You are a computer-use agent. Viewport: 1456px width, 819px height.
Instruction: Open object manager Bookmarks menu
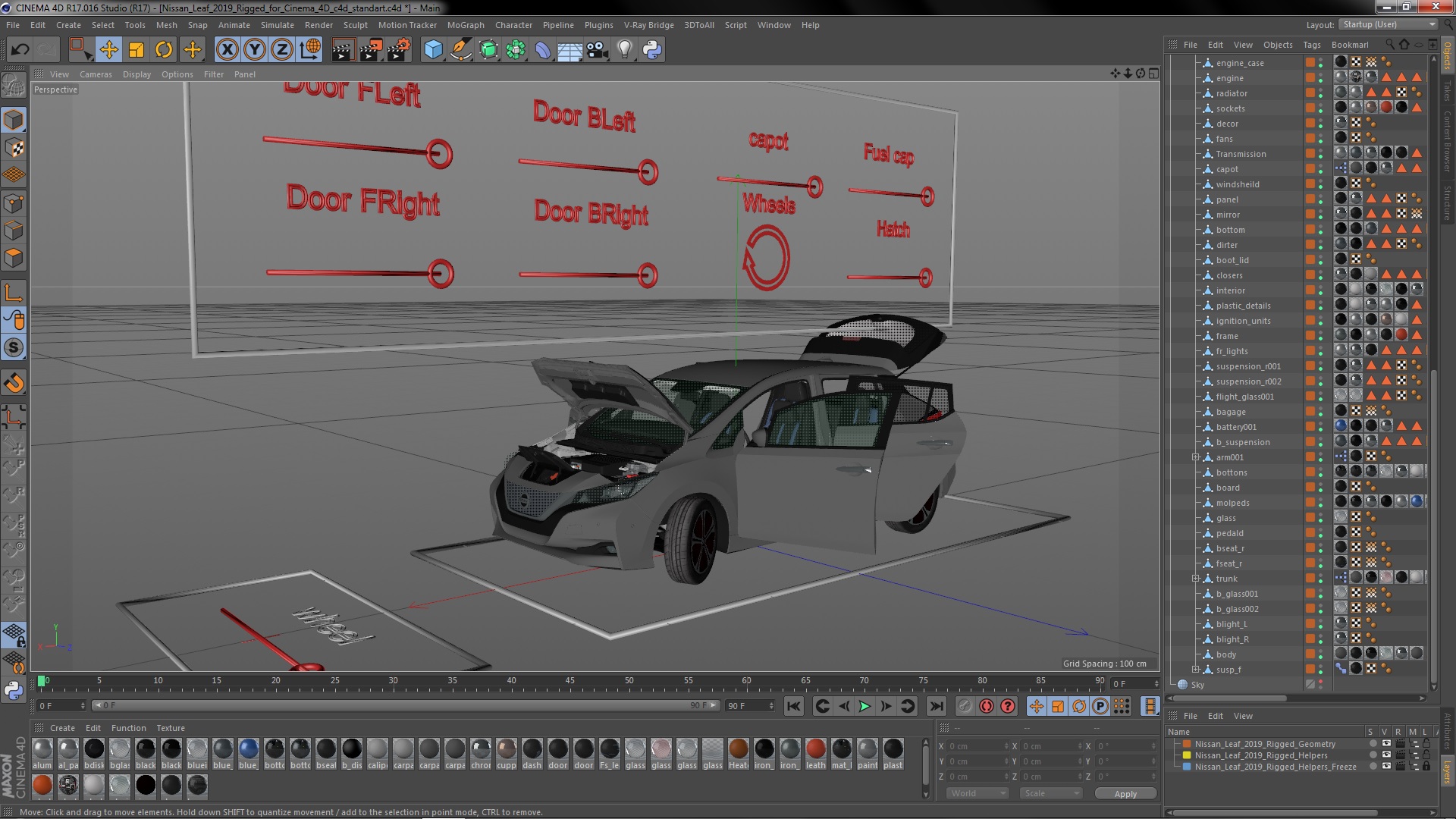coord(1350,45)
